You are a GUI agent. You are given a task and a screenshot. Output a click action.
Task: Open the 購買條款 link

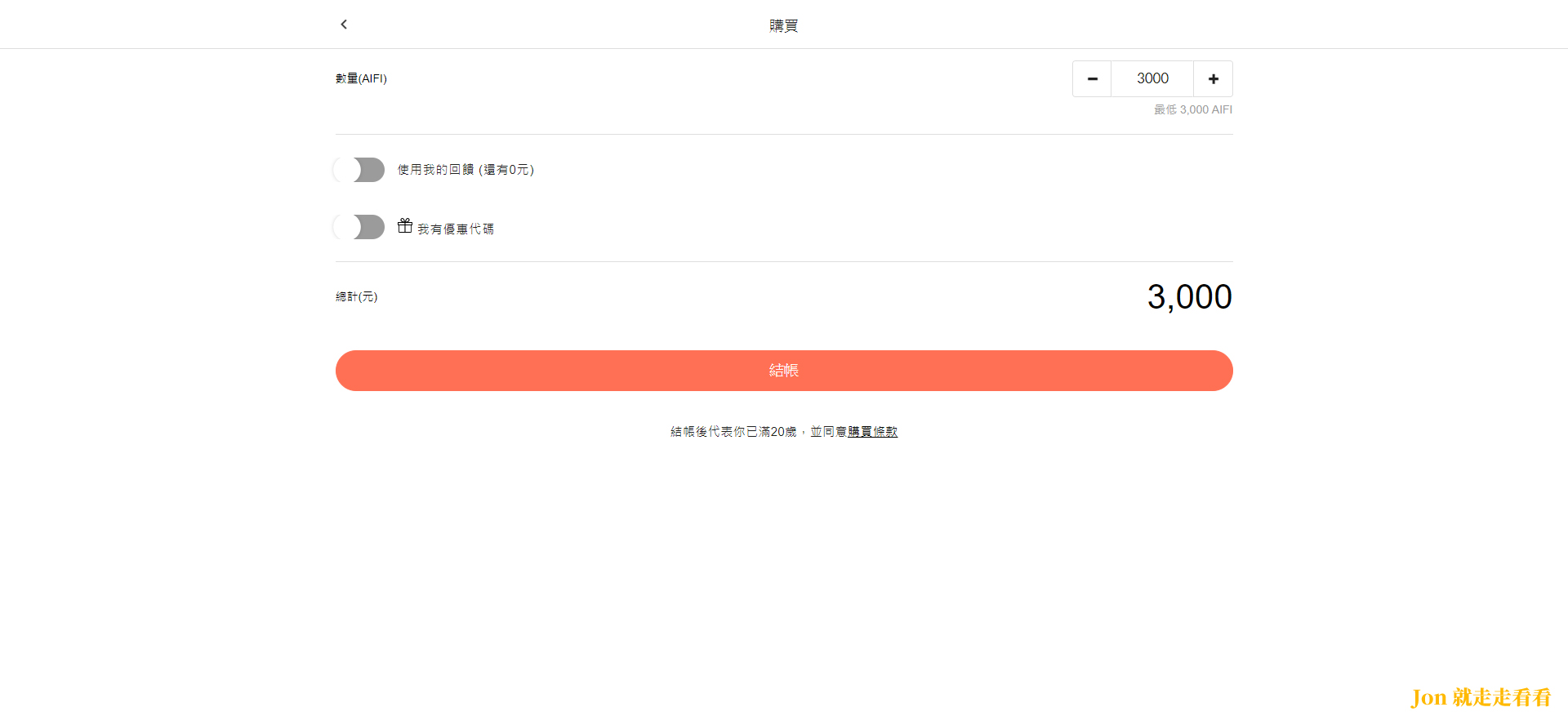pos(872,432)
